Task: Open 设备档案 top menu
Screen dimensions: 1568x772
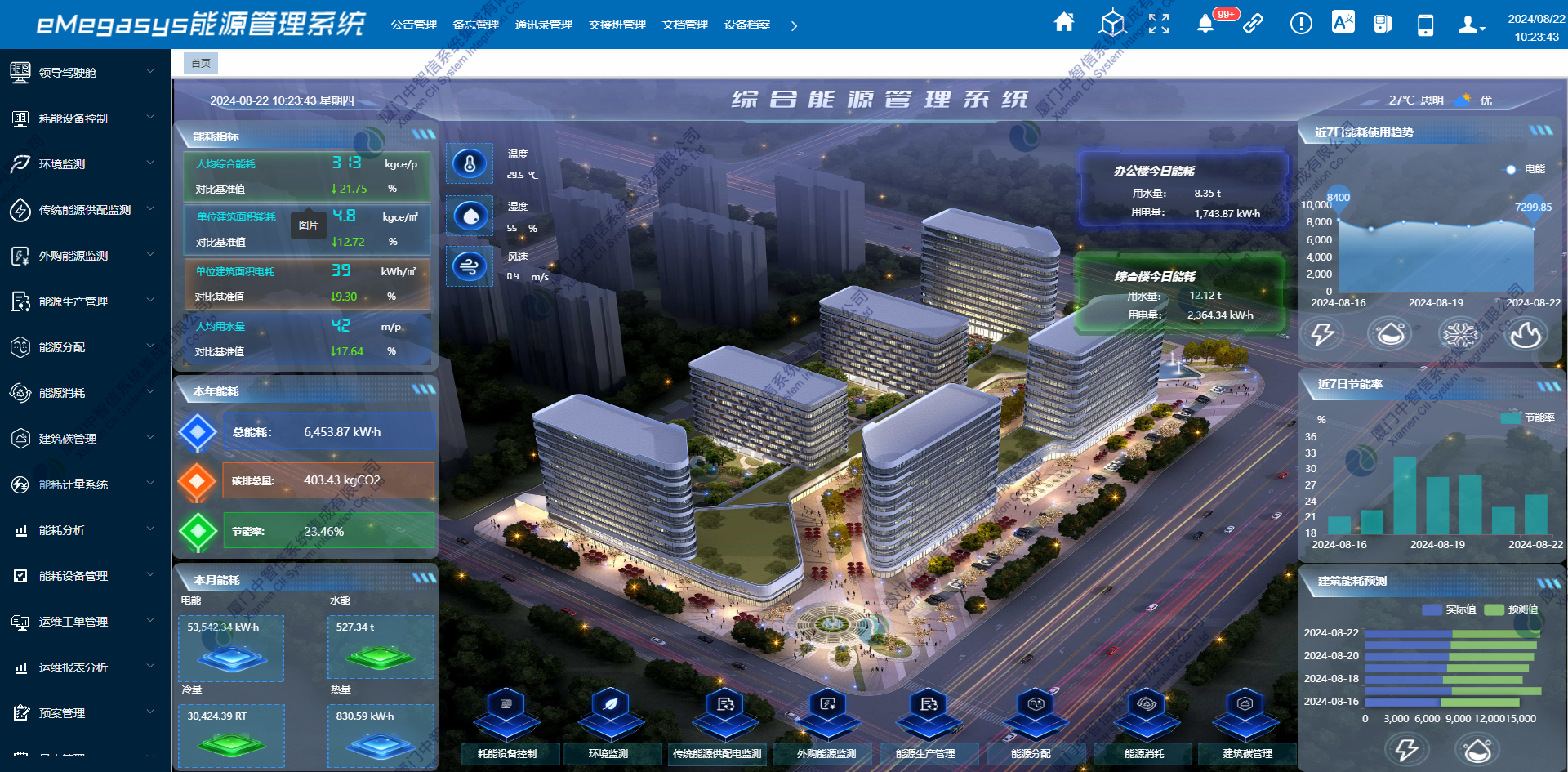Action: [x=747, y=25]
